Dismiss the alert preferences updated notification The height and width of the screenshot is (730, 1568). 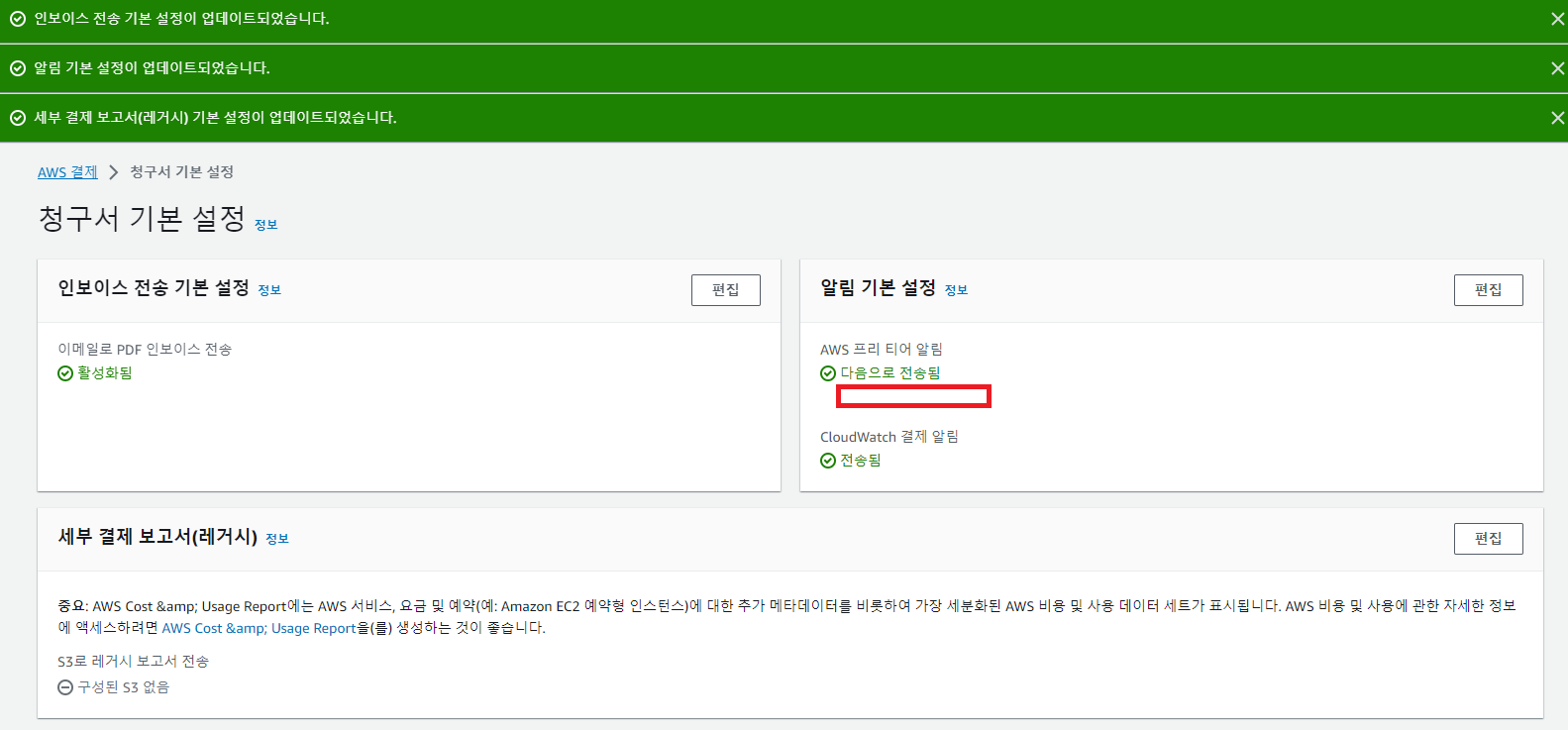[1557, 68]
